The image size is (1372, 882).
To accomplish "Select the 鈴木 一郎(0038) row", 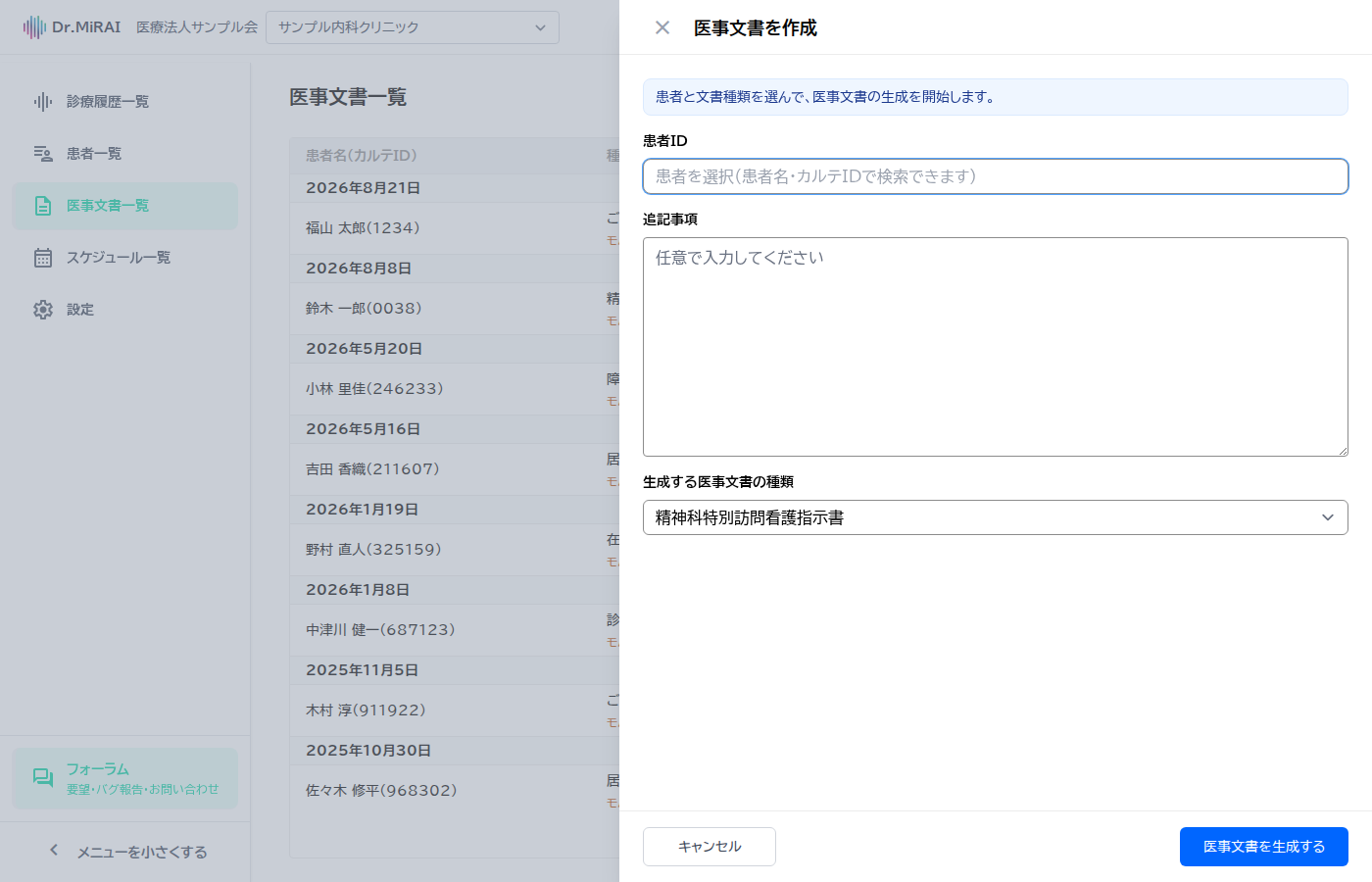I will pos(455,309).
